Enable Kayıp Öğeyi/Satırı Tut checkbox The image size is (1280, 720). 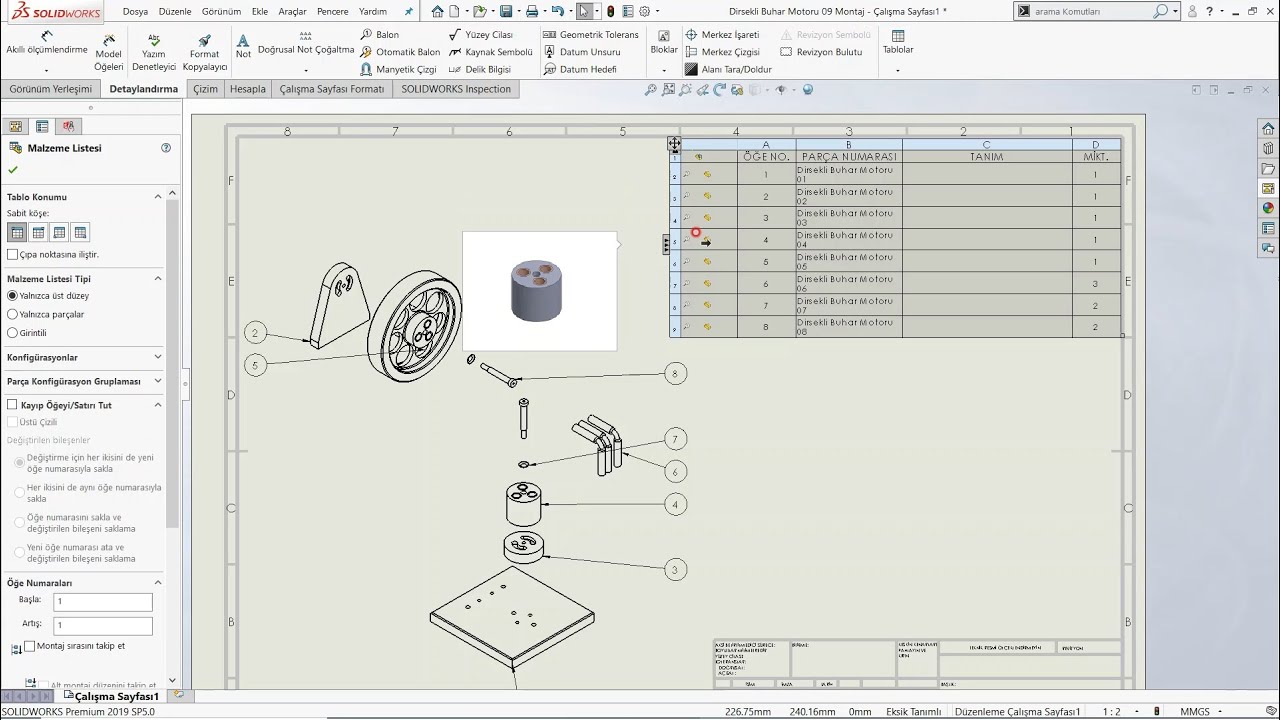[13, 405]
